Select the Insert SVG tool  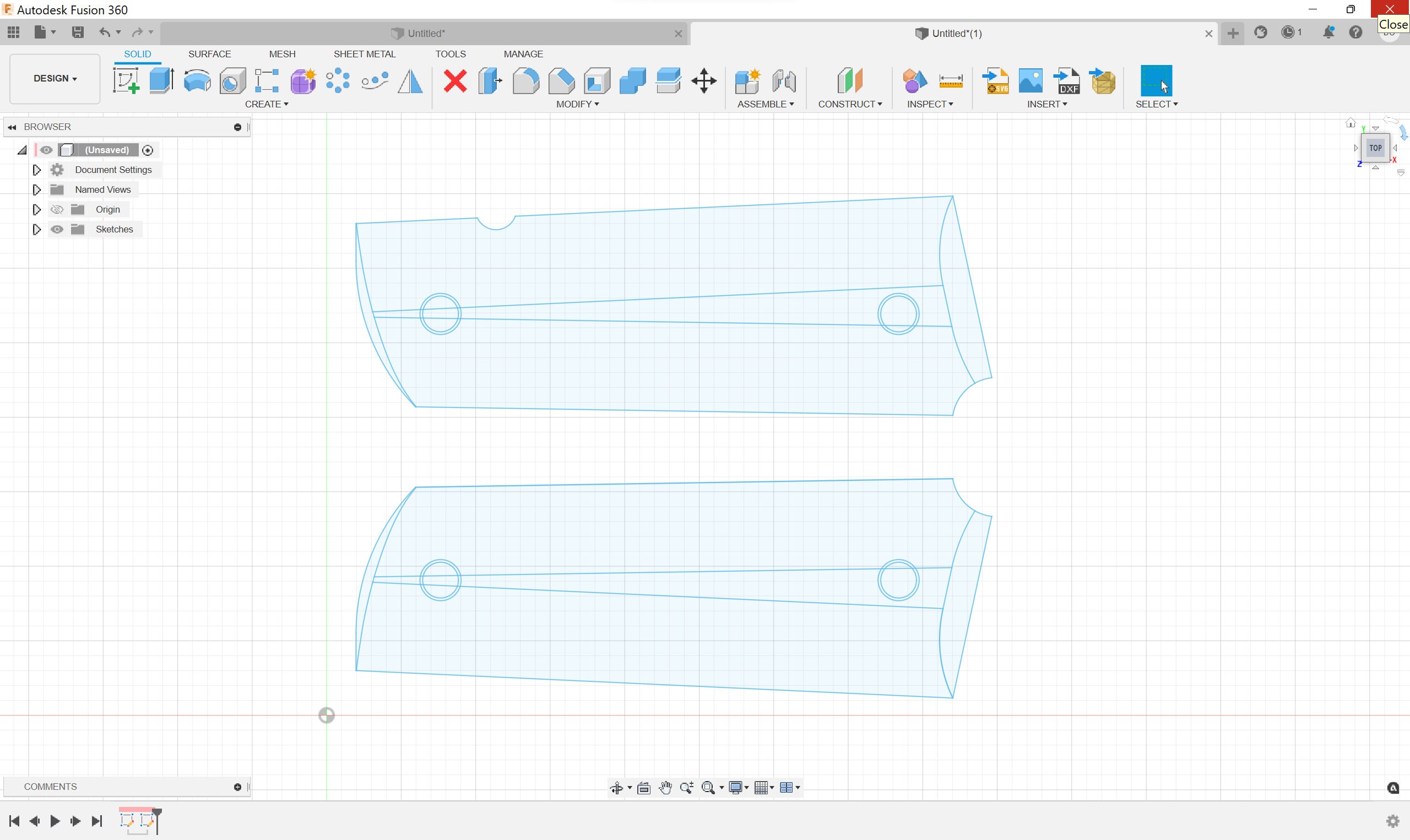(996, 80)
